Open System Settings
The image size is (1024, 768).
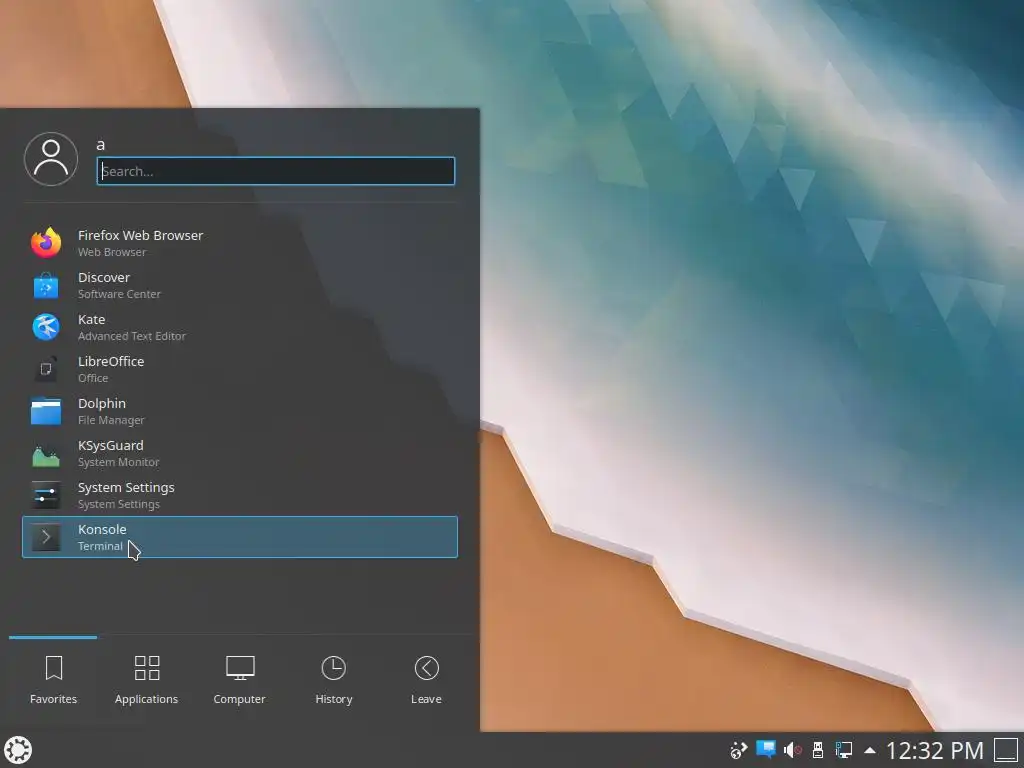click(240, 495)
